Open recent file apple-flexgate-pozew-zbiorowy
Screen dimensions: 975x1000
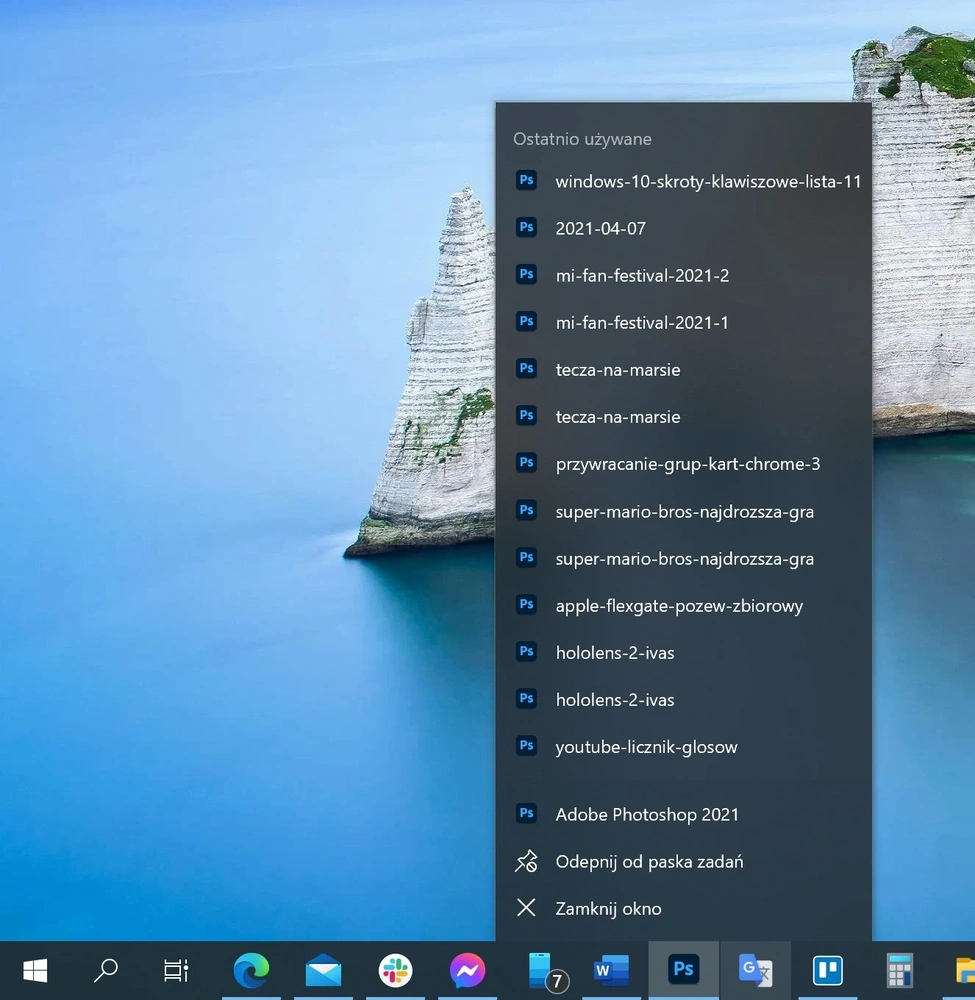684,605
